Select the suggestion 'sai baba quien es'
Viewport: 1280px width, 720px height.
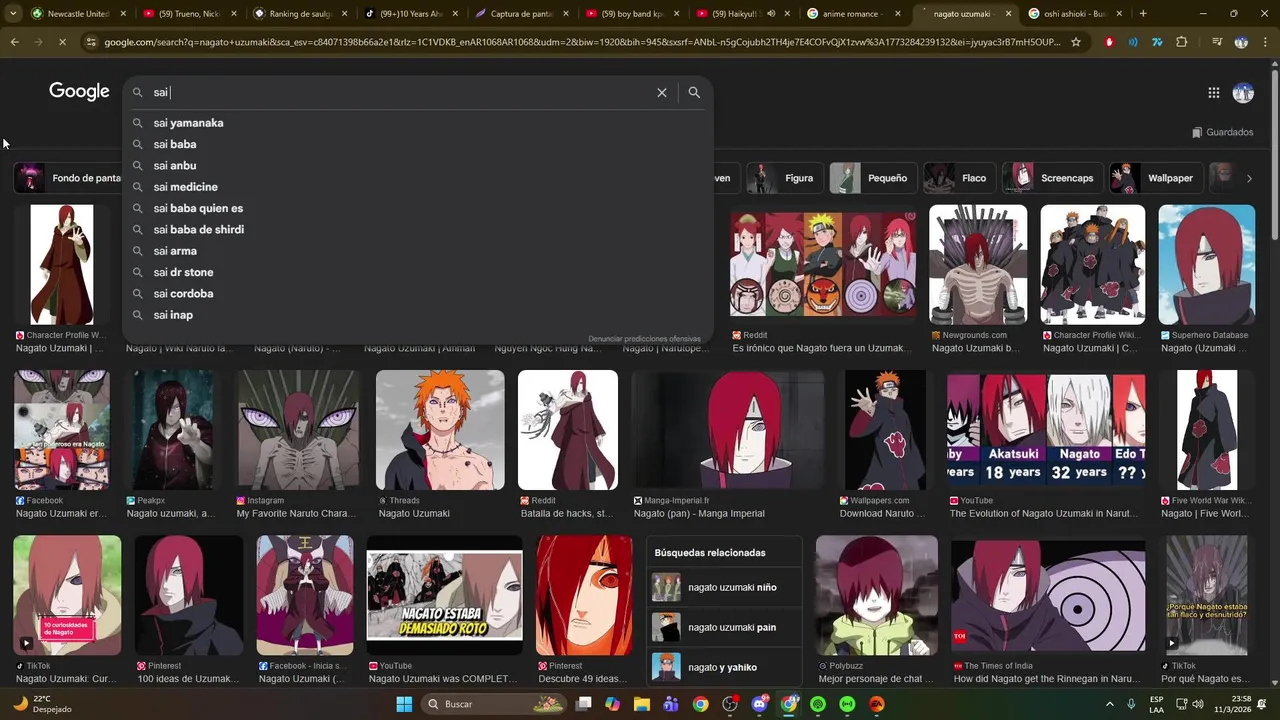(418, 208)
